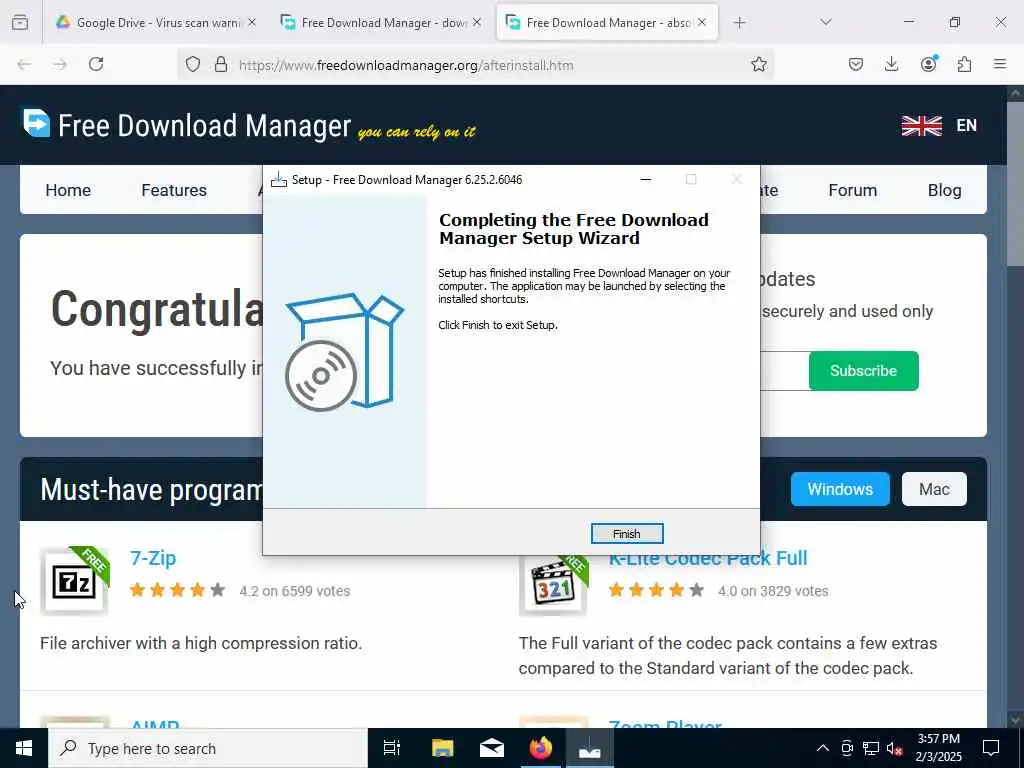The image size is (1024, 768).
Task: Show hidden system tray icons
Action: point(823,748)
